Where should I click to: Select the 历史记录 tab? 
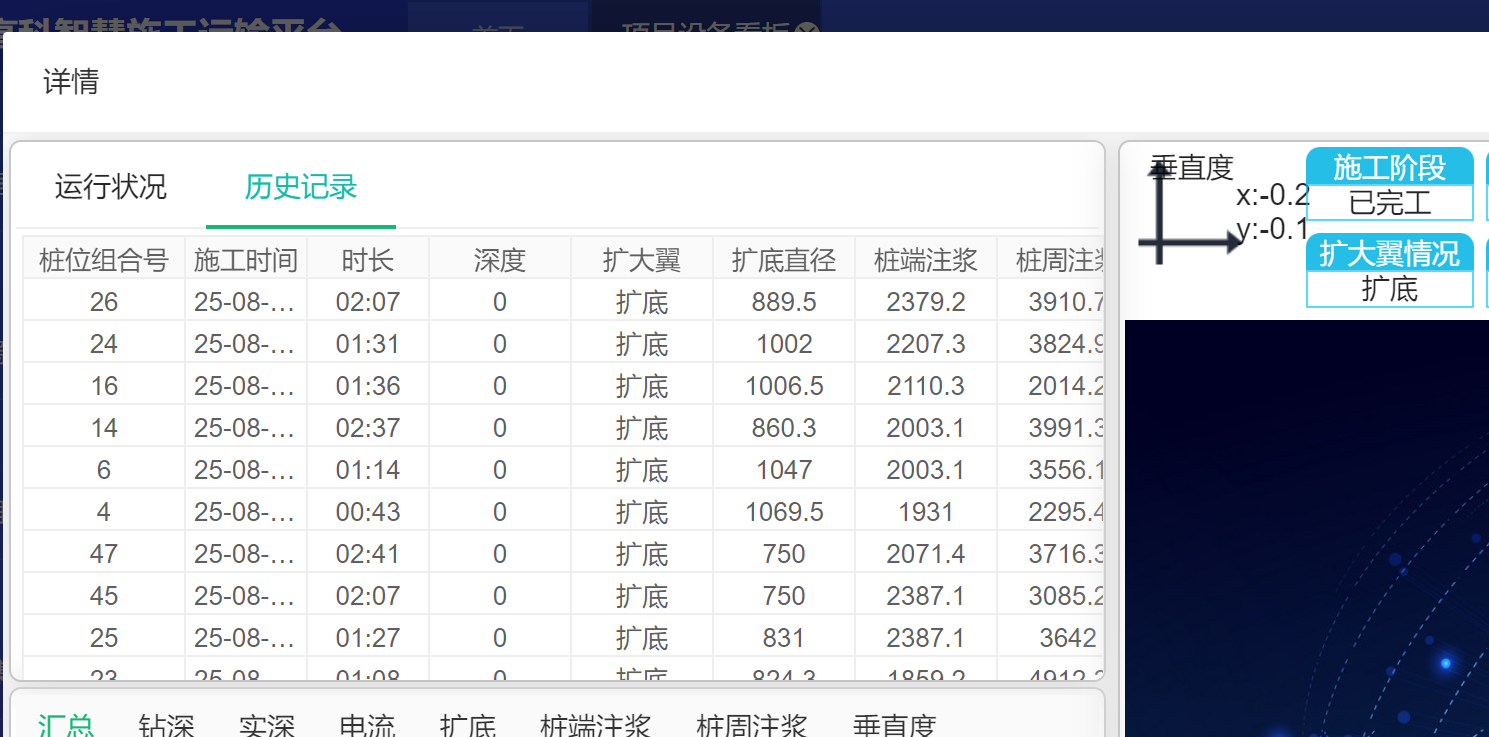301,187
